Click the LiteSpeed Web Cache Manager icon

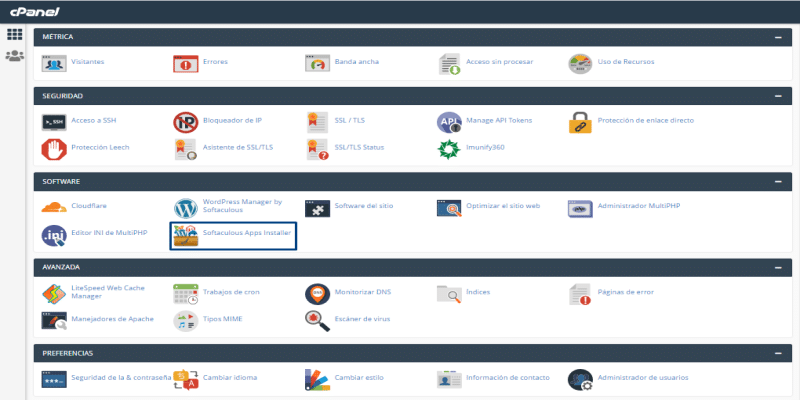tap(54, 294)
